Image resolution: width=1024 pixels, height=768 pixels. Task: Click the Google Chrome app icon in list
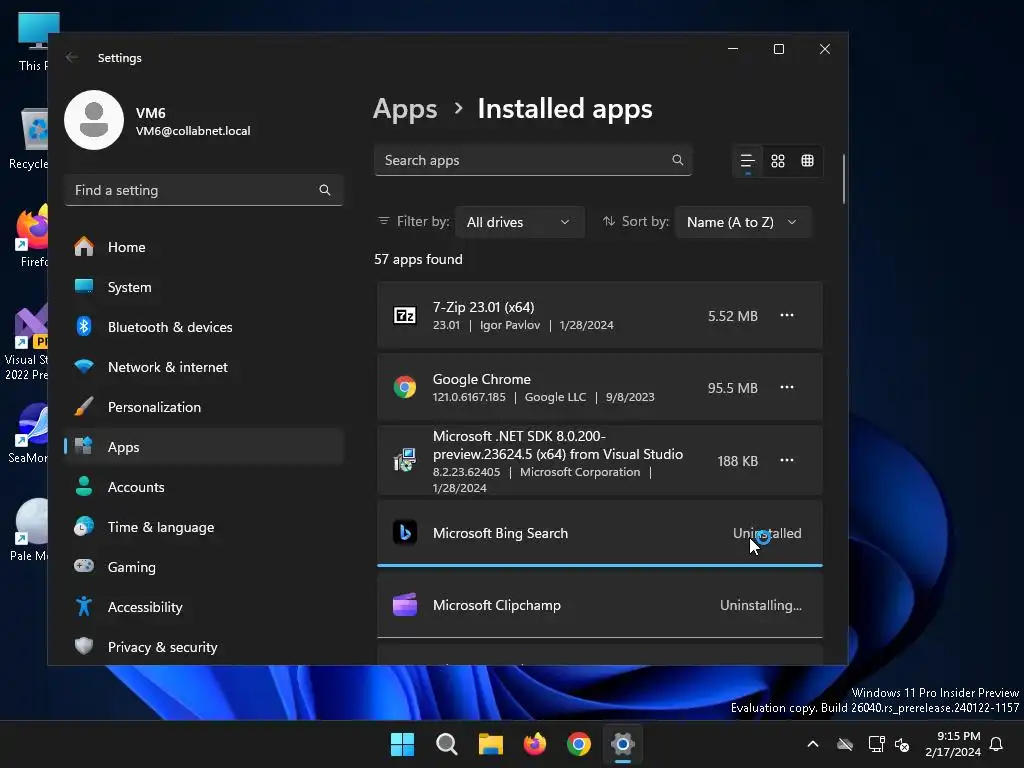(x=405, y=387)
